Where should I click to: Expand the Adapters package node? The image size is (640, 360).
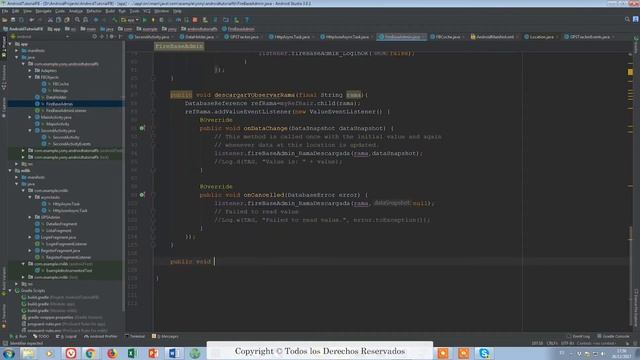pos(30,71)
